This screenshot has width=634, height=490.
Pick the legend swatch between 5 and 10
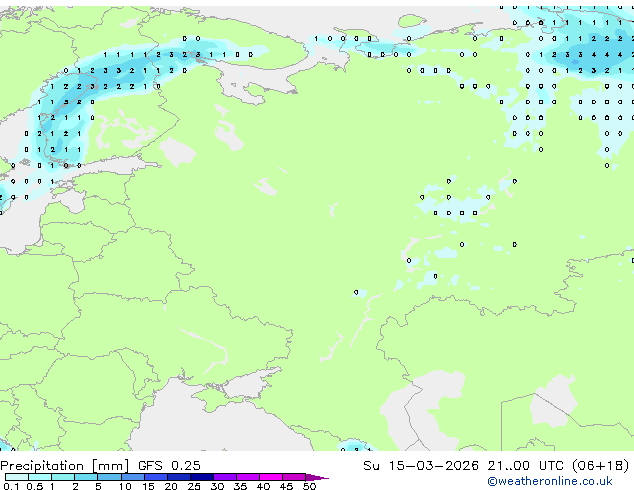pyautogui.click(x=109, y=477)
